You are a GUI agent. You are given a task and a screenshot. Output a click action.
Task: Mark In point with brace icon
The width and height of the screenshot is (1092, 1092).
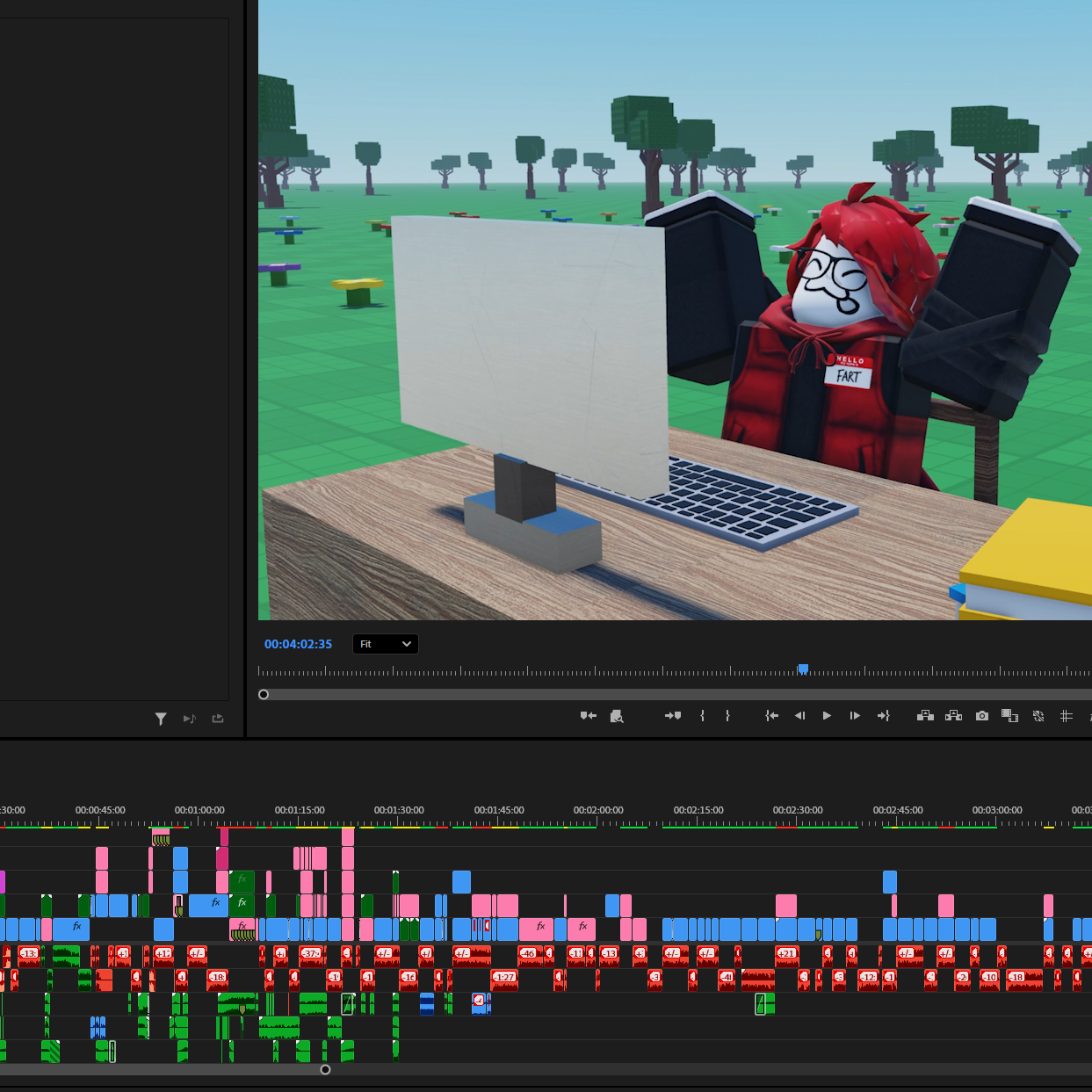pos(702,716)
